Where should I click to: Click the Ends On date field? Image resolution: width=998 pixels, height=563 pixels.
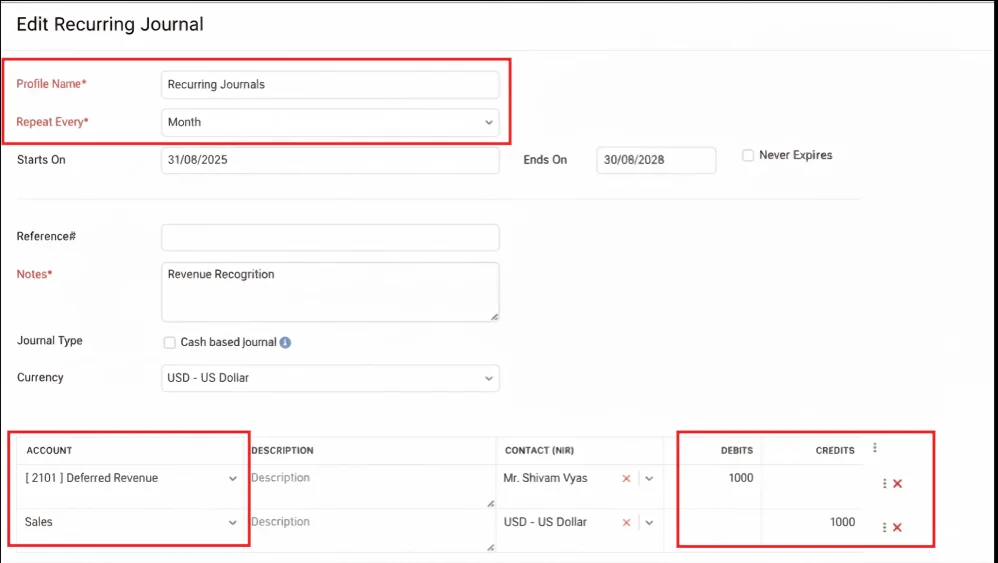click(656, 160)
